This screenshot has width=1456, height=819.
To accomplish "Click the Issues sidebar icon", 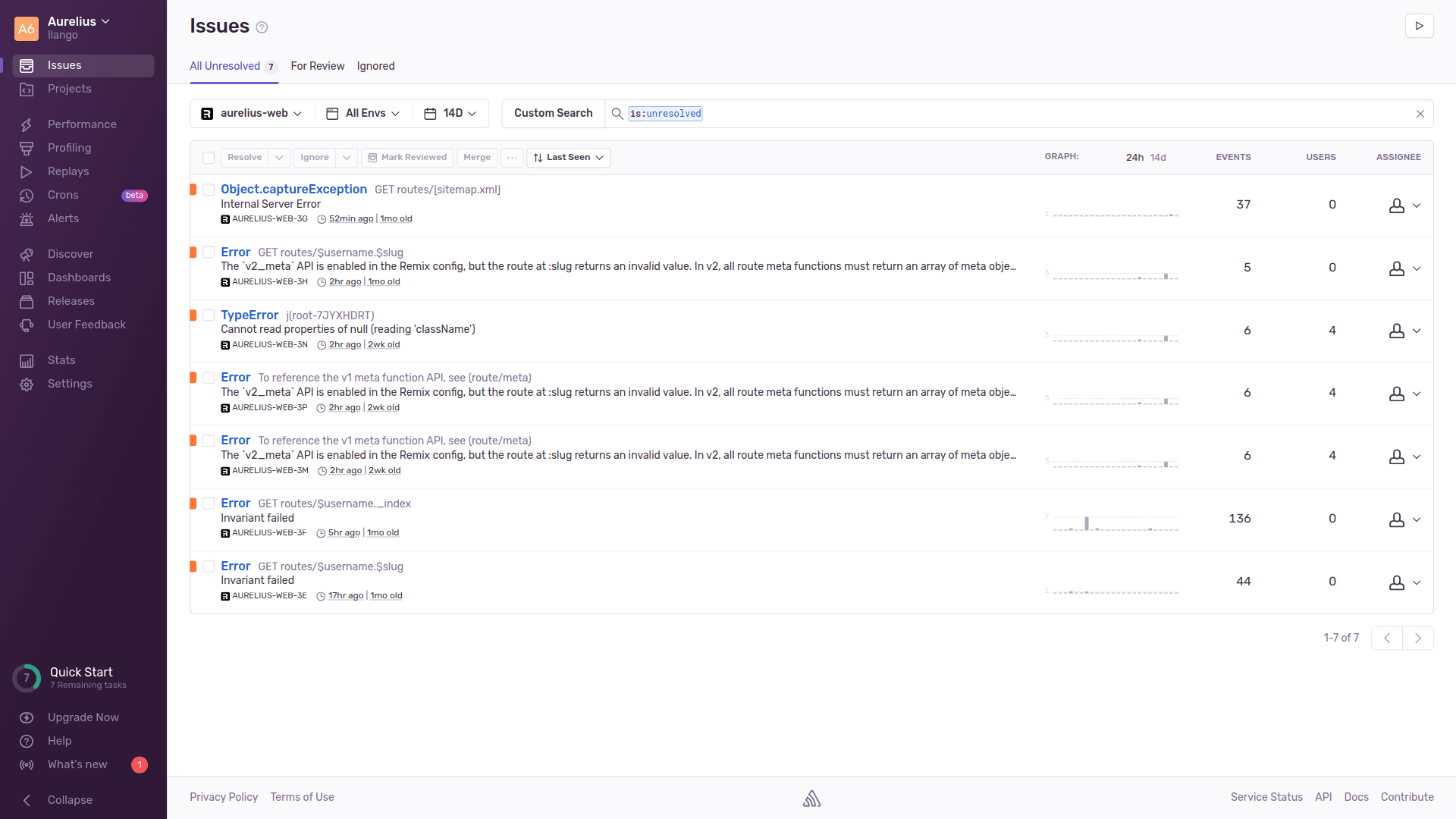I will coord(27,65).
